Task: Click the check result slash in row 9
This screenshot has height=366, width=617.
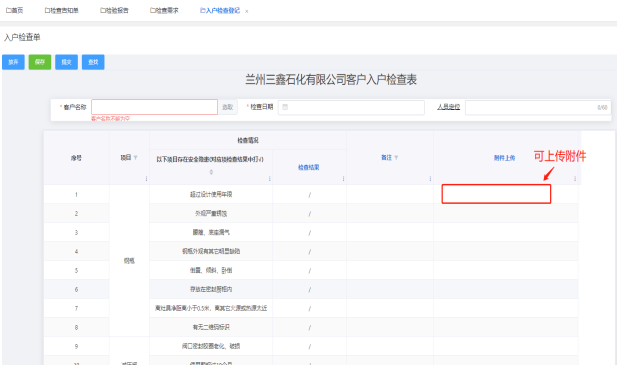Action: tap(310, 346)
